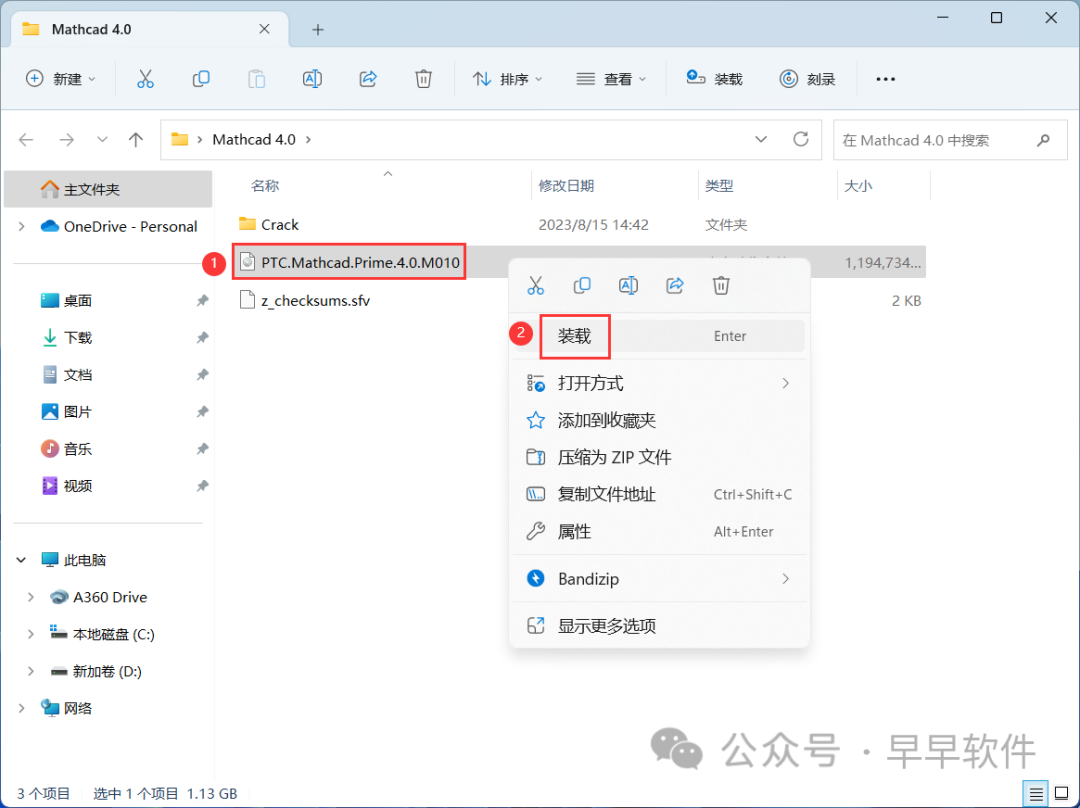Expand OneDrive - Personal tree node
Image resolution: width=1080 pixels, height=808 pixels.
click(x=21, y=227)
